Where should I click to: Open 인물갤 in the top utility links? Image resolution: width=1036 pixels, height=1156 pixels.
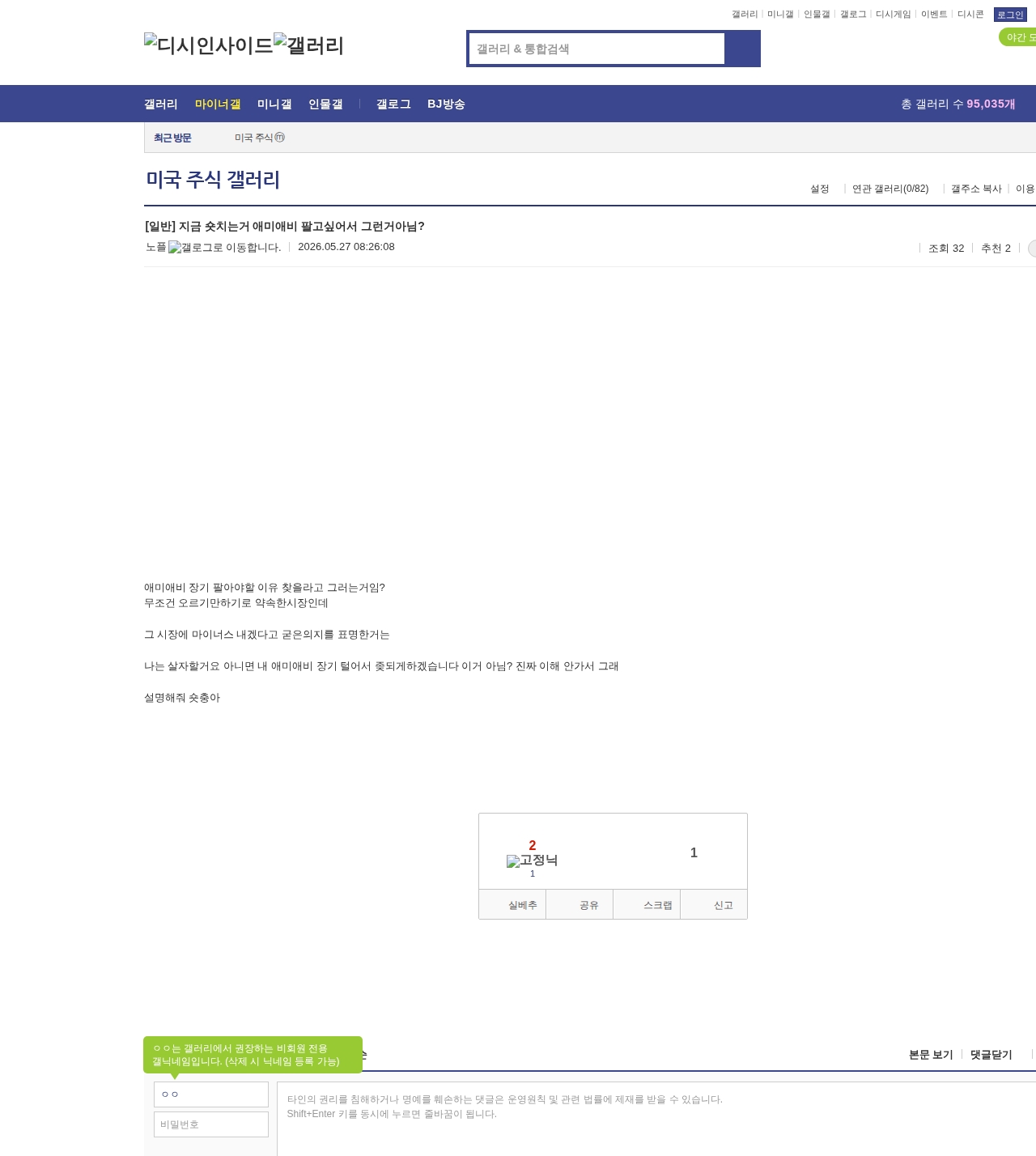pyautogui.click(x=817, y=15)
